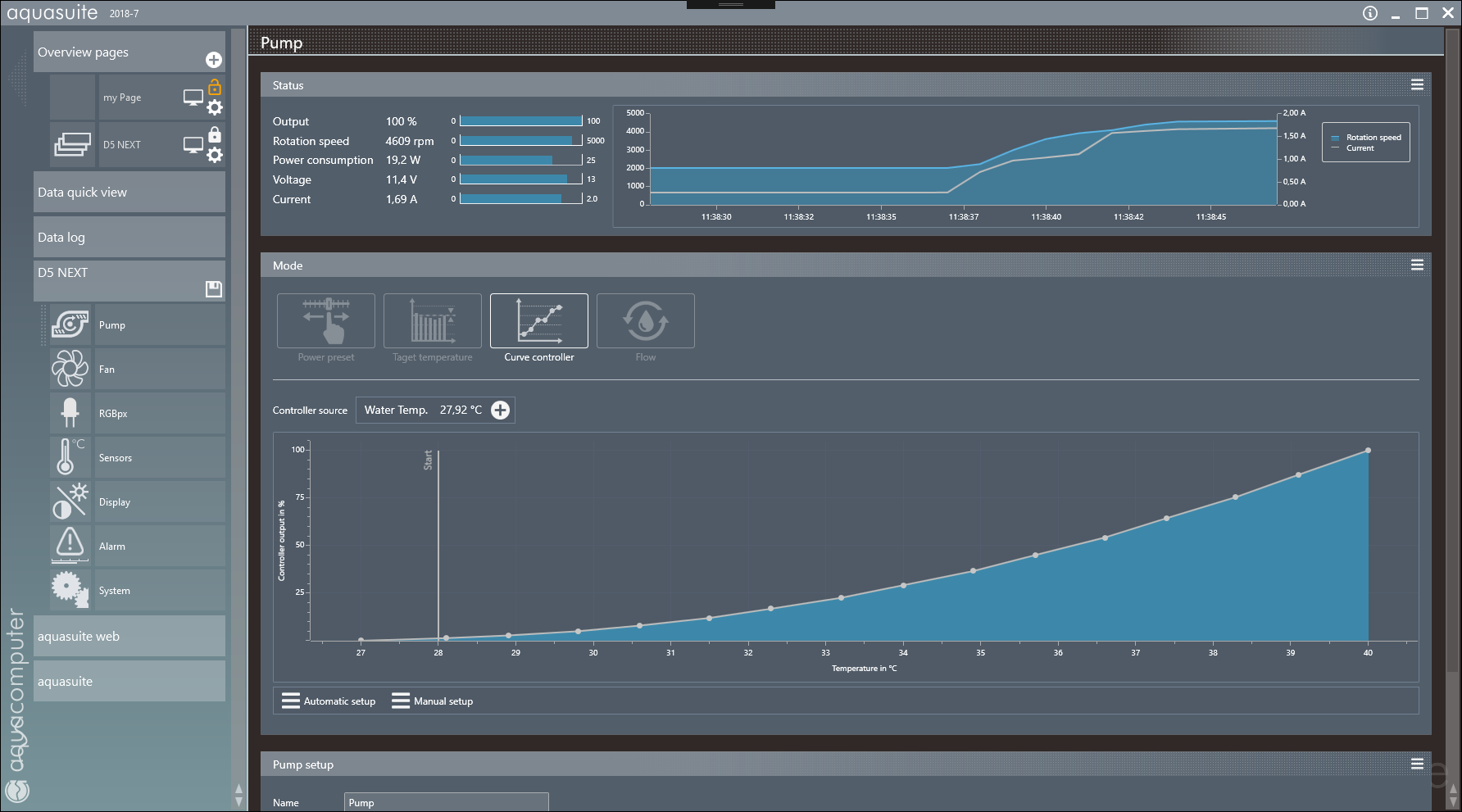Open the RGBpx menu label

pos(113,414)
